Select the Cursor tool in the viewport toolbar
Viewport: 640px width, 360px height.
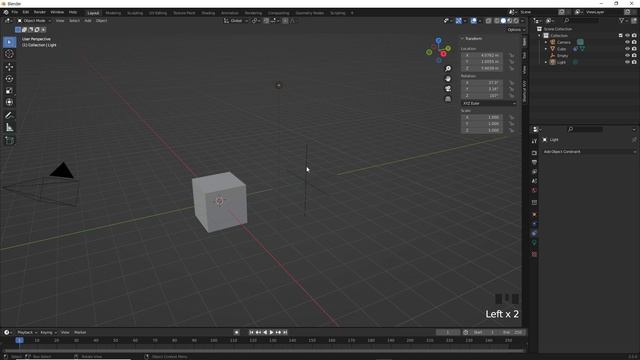9,54
